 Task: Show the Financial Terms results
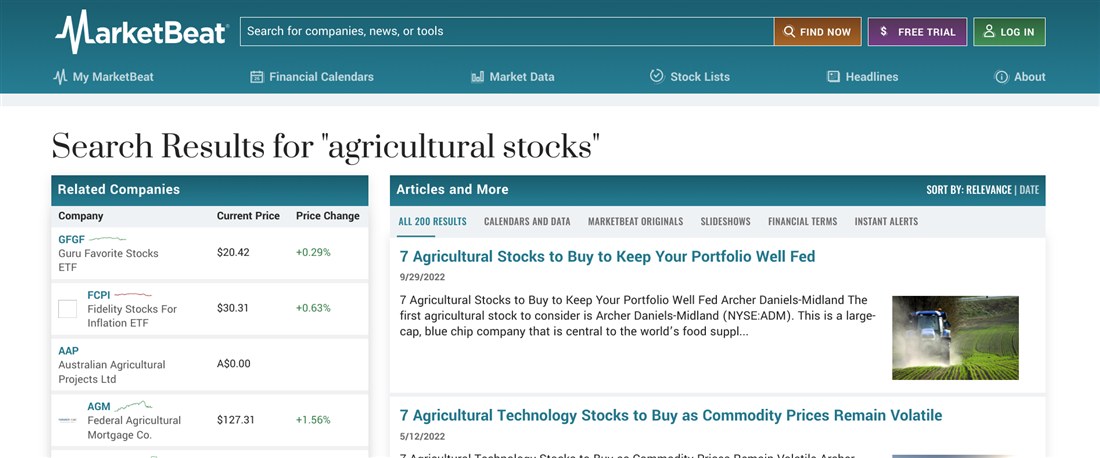click(x=802, y=221)
